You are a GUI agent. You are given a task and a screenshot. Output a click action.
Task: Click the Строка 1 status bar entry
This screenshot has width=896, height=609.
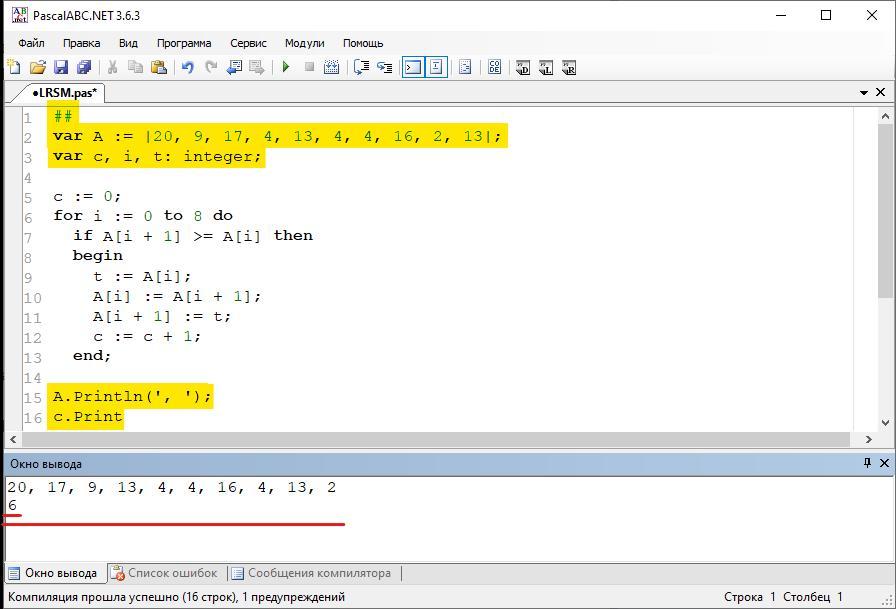coord(750,597)
